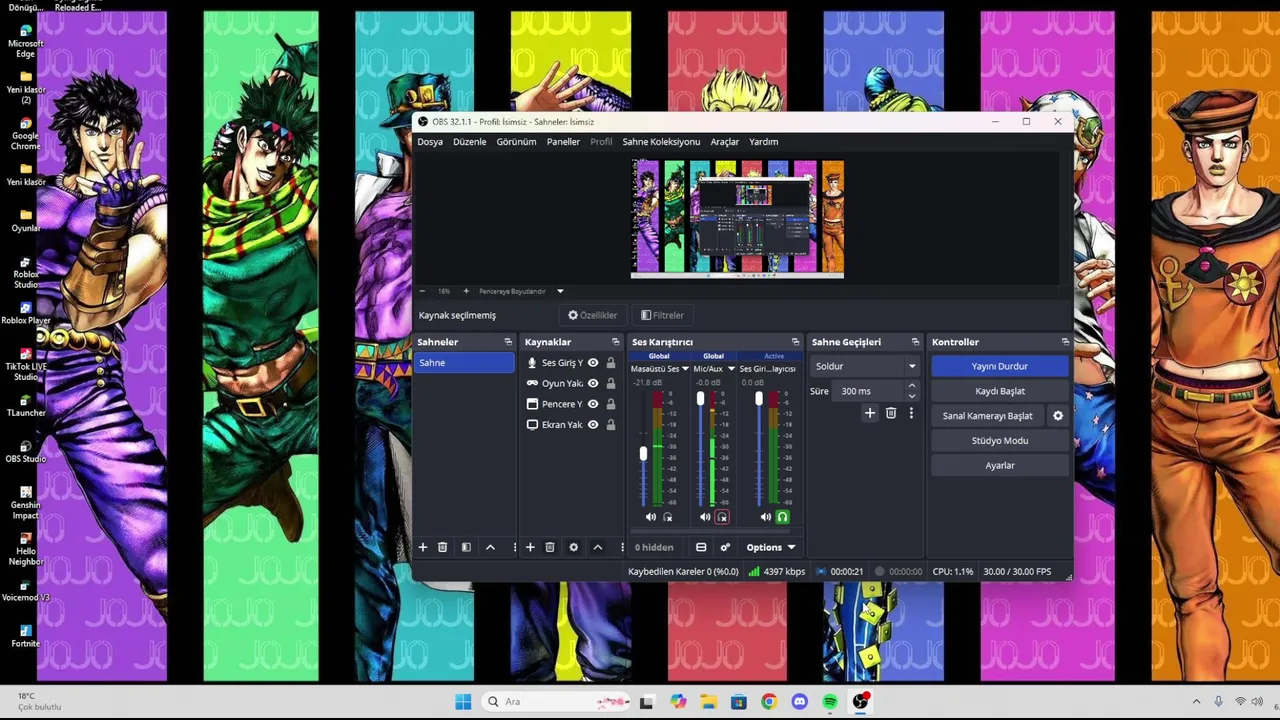Image resolution: width=1280 pixels, height=720 pixels.
Task: Open the Görünüm menu
Action: (516, 142)
